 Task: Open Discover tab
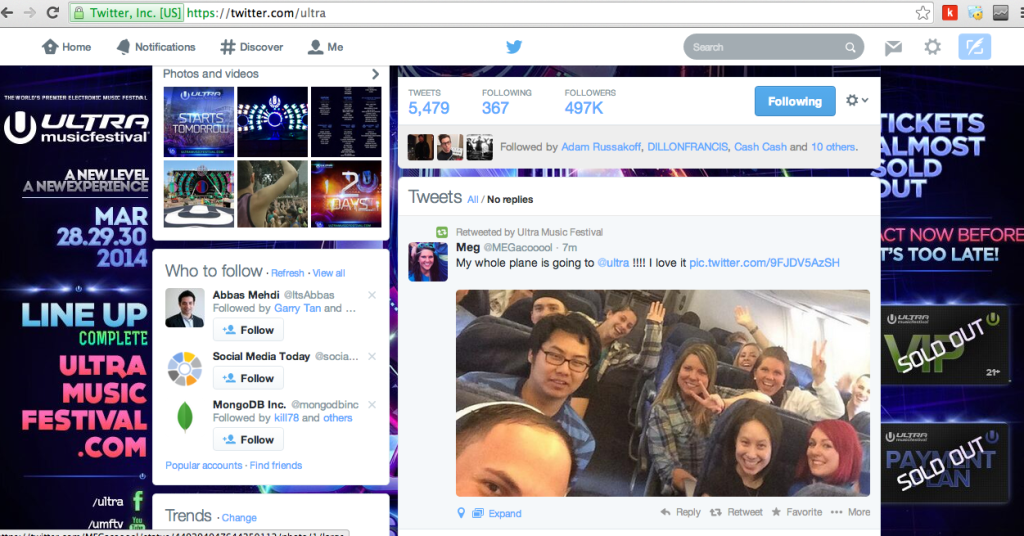[251, 47]
